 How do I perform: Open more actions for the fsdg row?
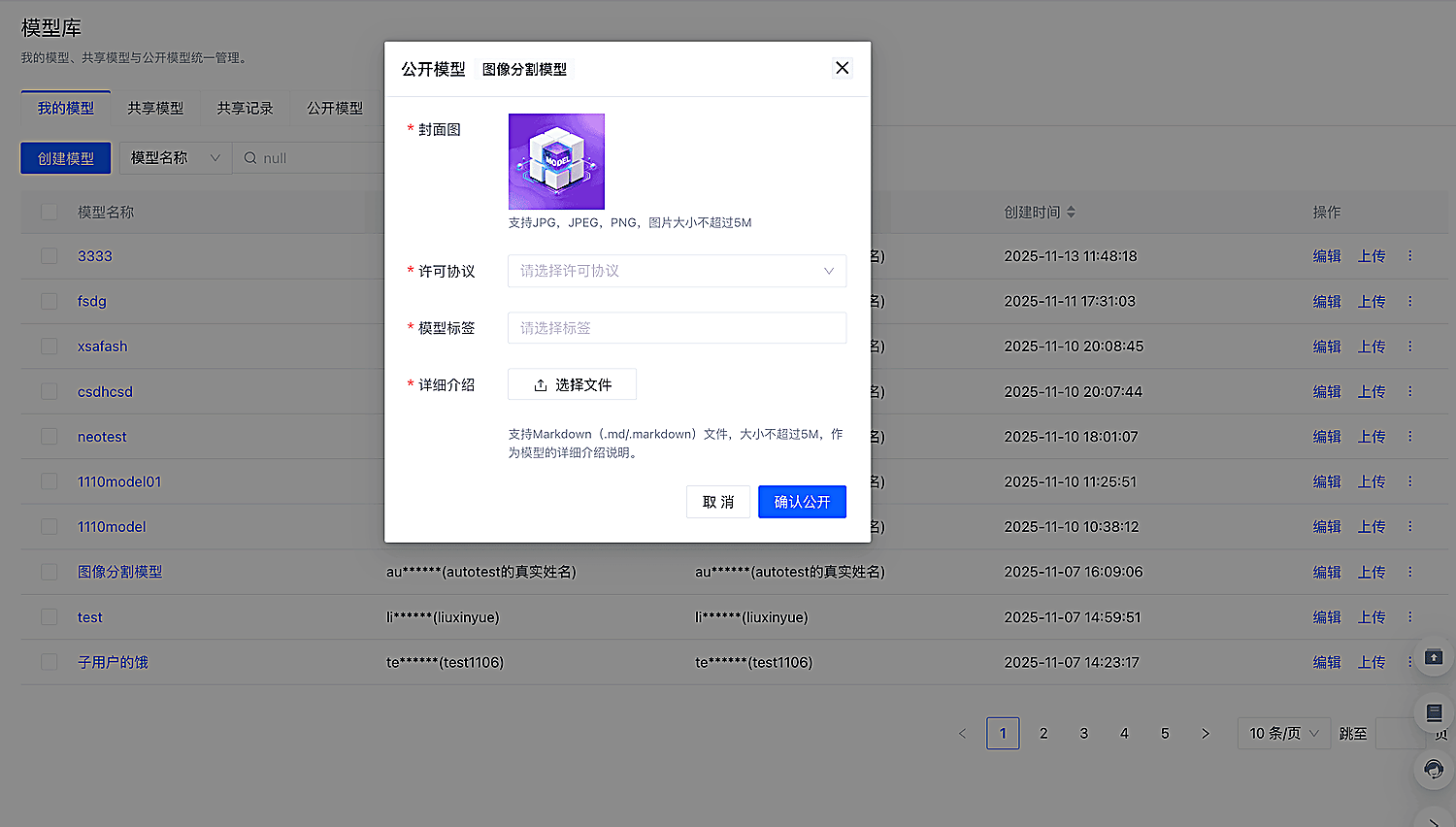(1410, 302)
